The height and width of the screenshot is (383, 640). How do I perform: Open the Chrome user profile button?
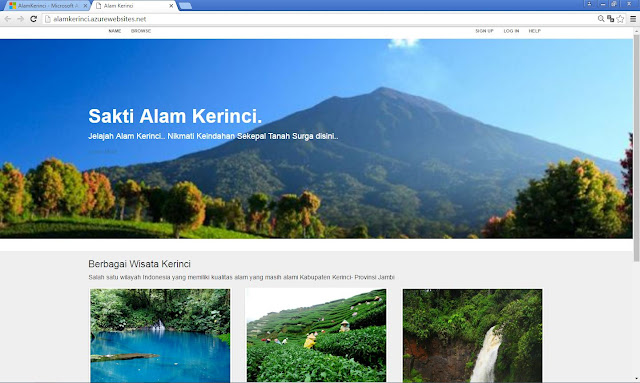589,4
